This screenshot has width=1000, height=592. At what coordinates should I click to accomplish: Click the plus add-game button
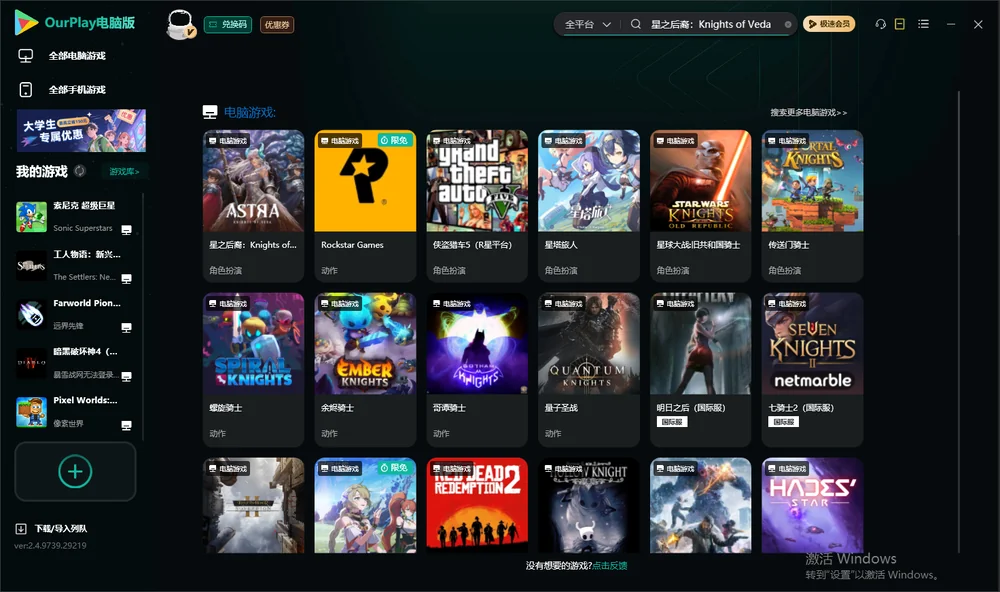[75, 471]
